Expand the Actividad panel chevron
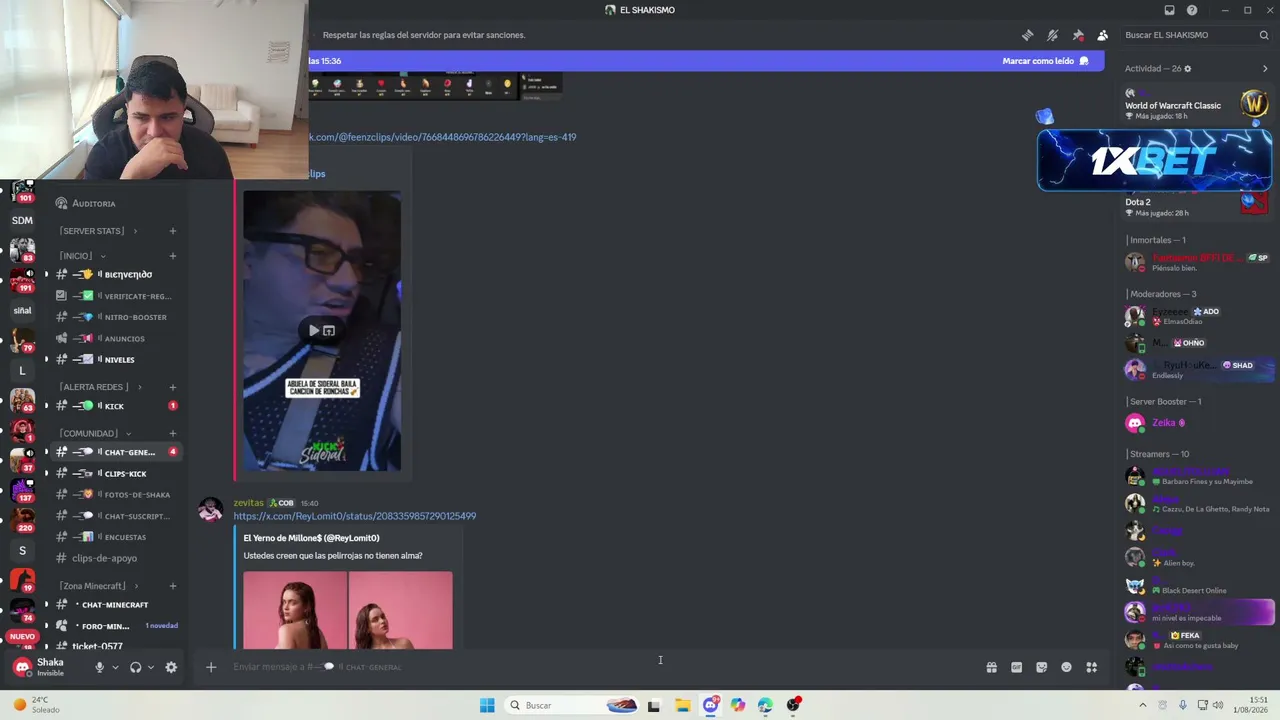The image size is (1280, 720). coord(1265,69)
